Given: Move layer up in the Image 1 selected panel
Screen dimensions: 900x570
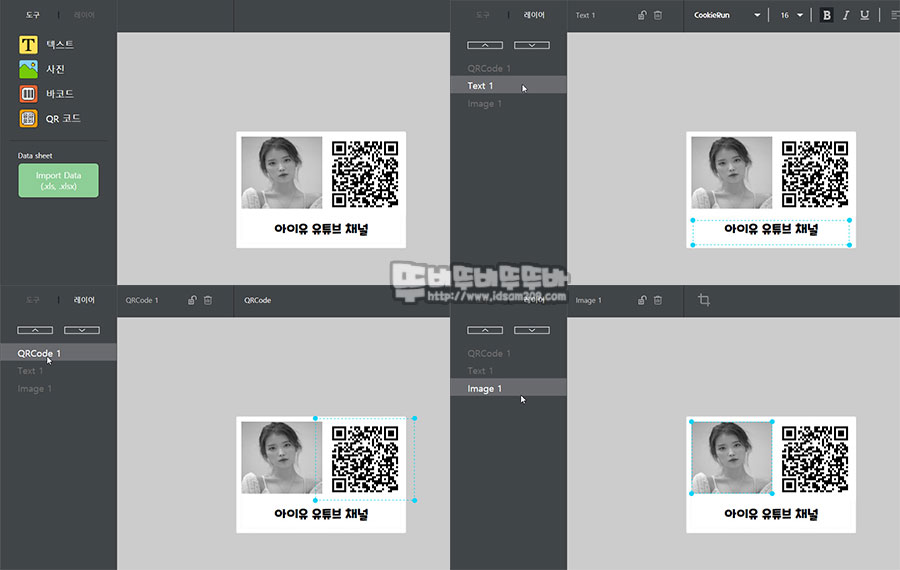Looking at the screenshot, I should (x=485, y=330).
